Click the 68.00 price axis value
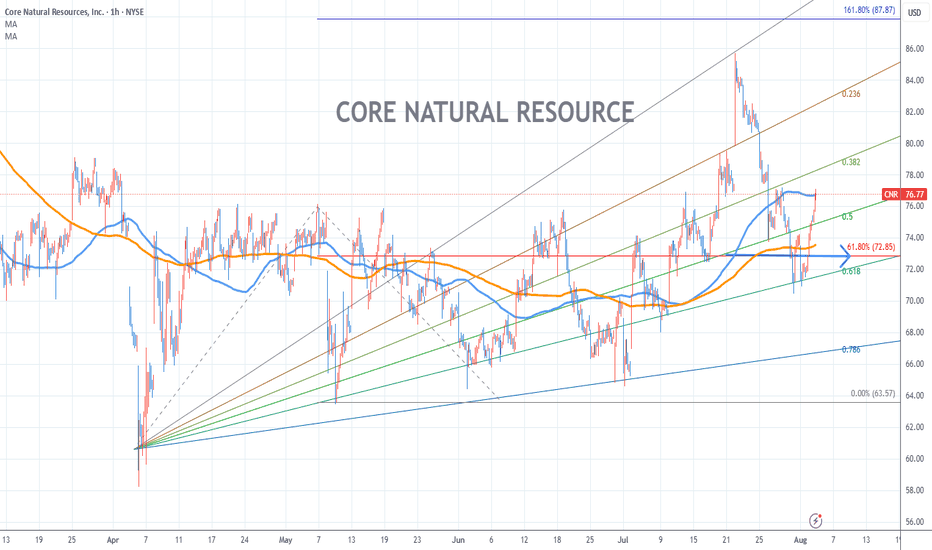932x550 pixels. pyautogui.click(x=914, y=332)
